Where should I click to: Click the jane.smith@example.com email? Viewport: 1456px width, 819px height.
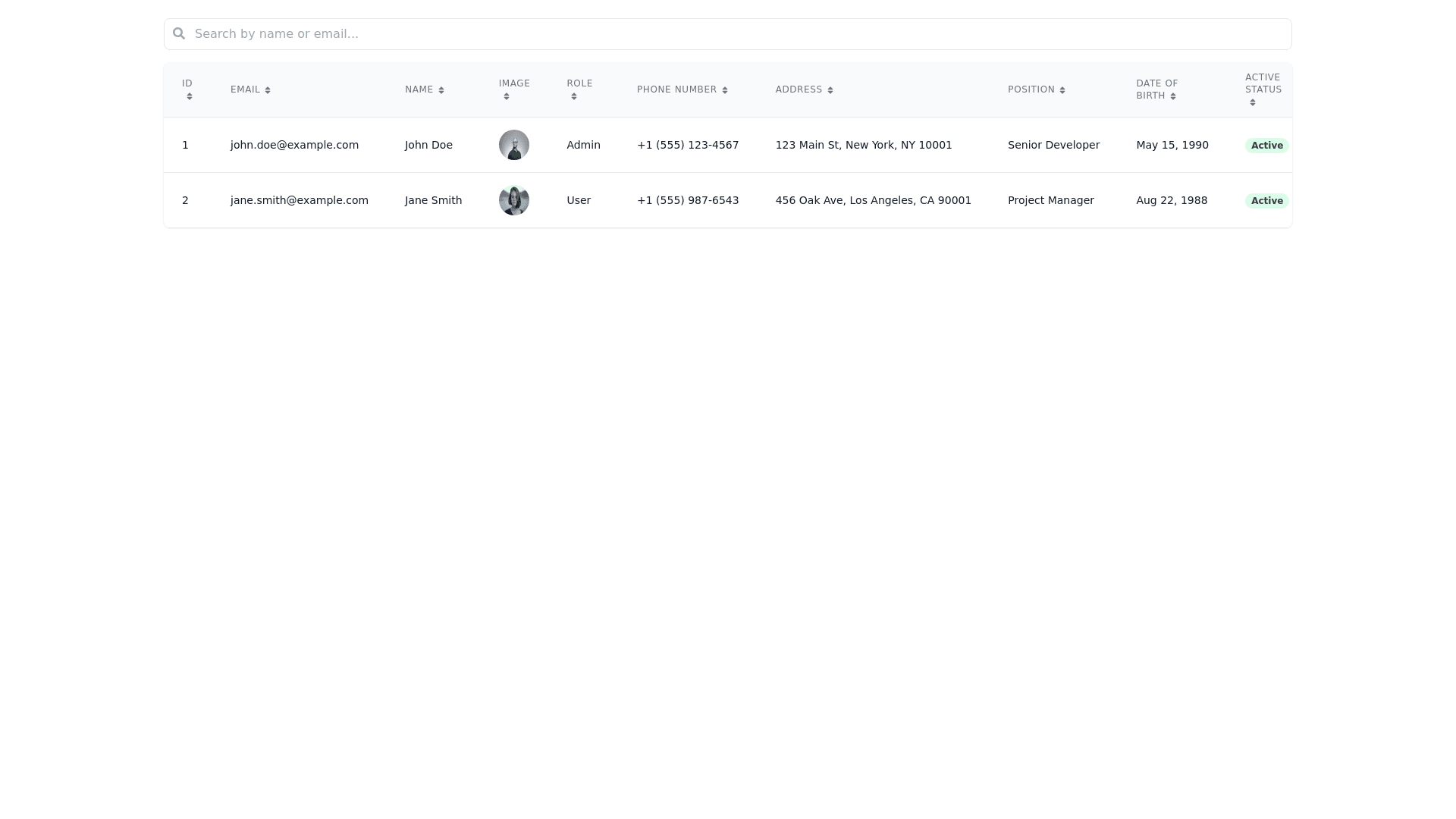(300, 200)
